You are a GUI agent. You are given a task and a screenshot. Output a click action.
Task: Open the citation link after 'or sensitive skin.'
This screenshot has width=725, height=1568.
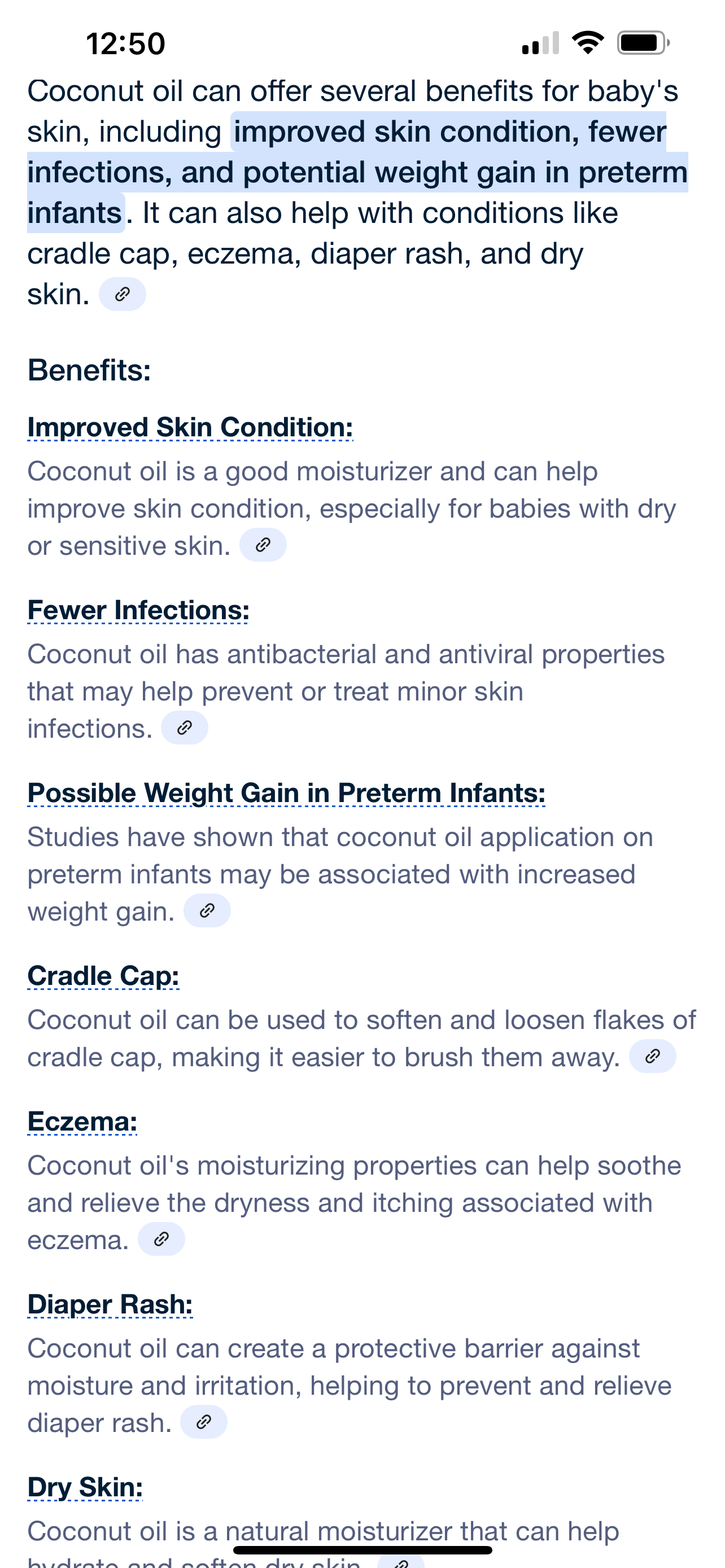click(263, 545)
